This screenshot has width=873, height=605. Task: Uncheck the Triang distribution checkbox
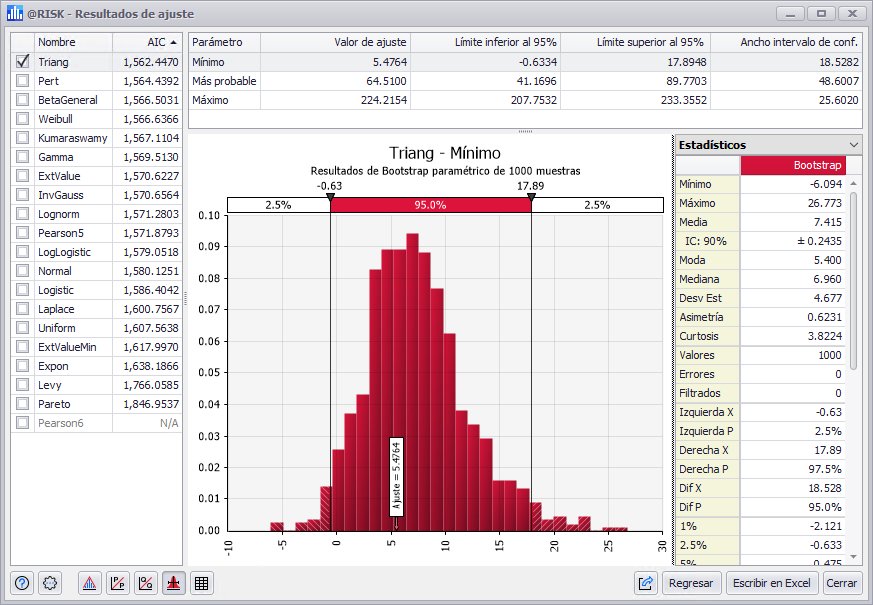pyautogui.click(x=23, y=62)
